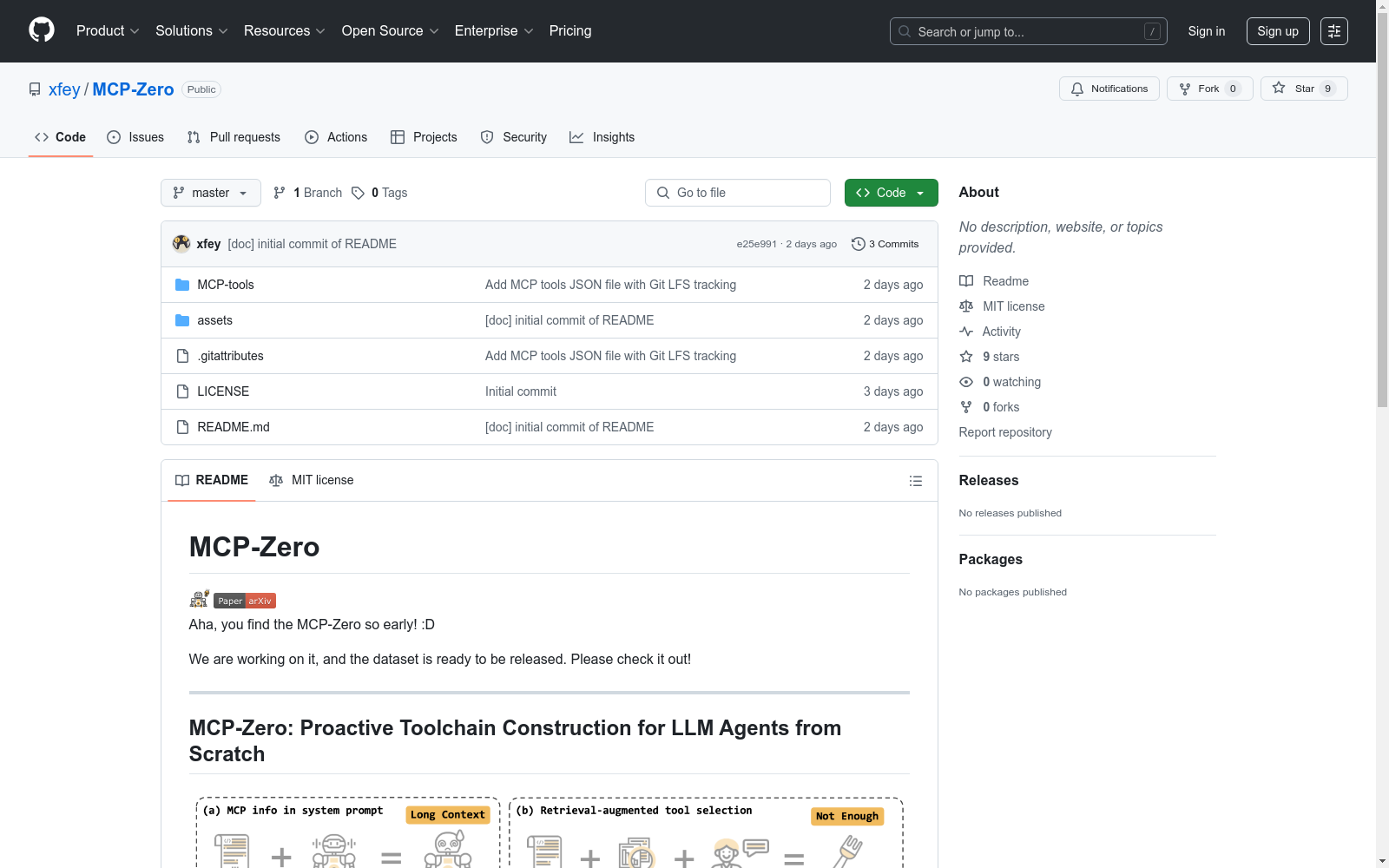Expand the Product menu
Screen dimensions: 1389x868
[x=108, y=31]
